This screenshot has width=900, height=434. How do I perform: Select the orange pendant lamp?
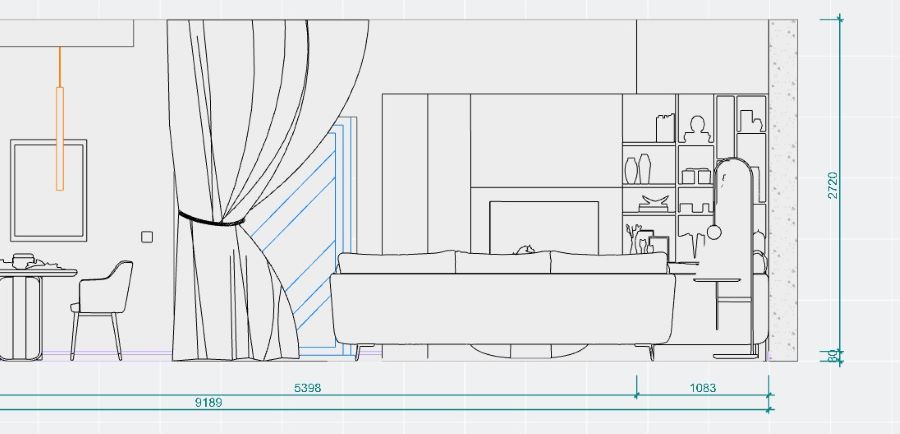click(60, 119)
